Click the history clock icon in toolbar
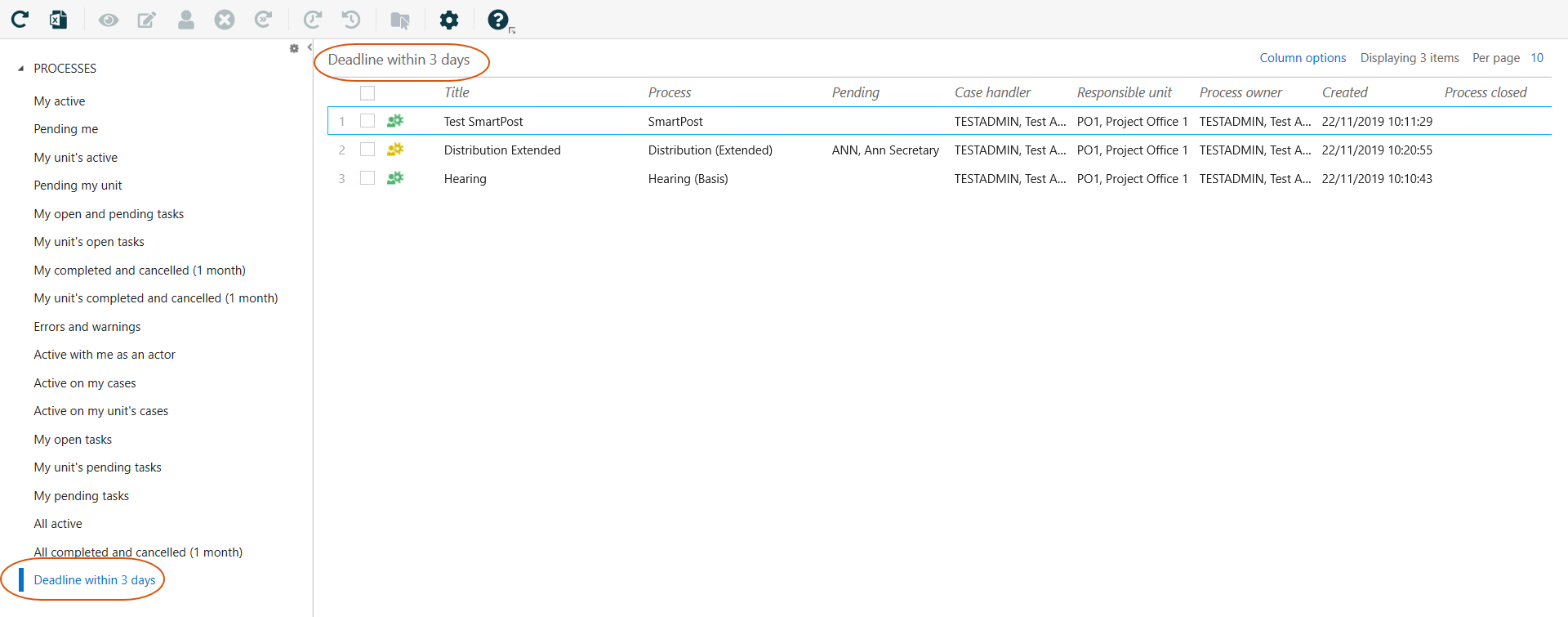Screen dimensions: 1568x617 pos(351,20)
